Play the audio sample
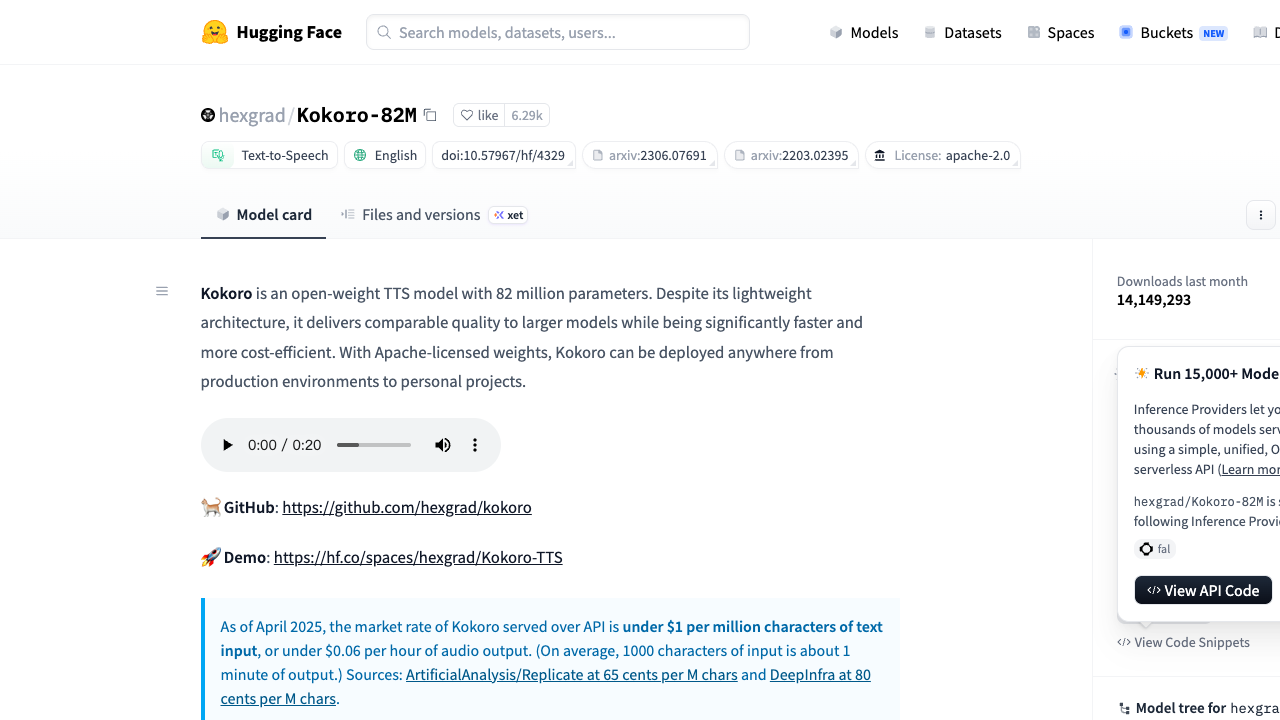This screenshot has height=720, width=1280. (227, 445)
